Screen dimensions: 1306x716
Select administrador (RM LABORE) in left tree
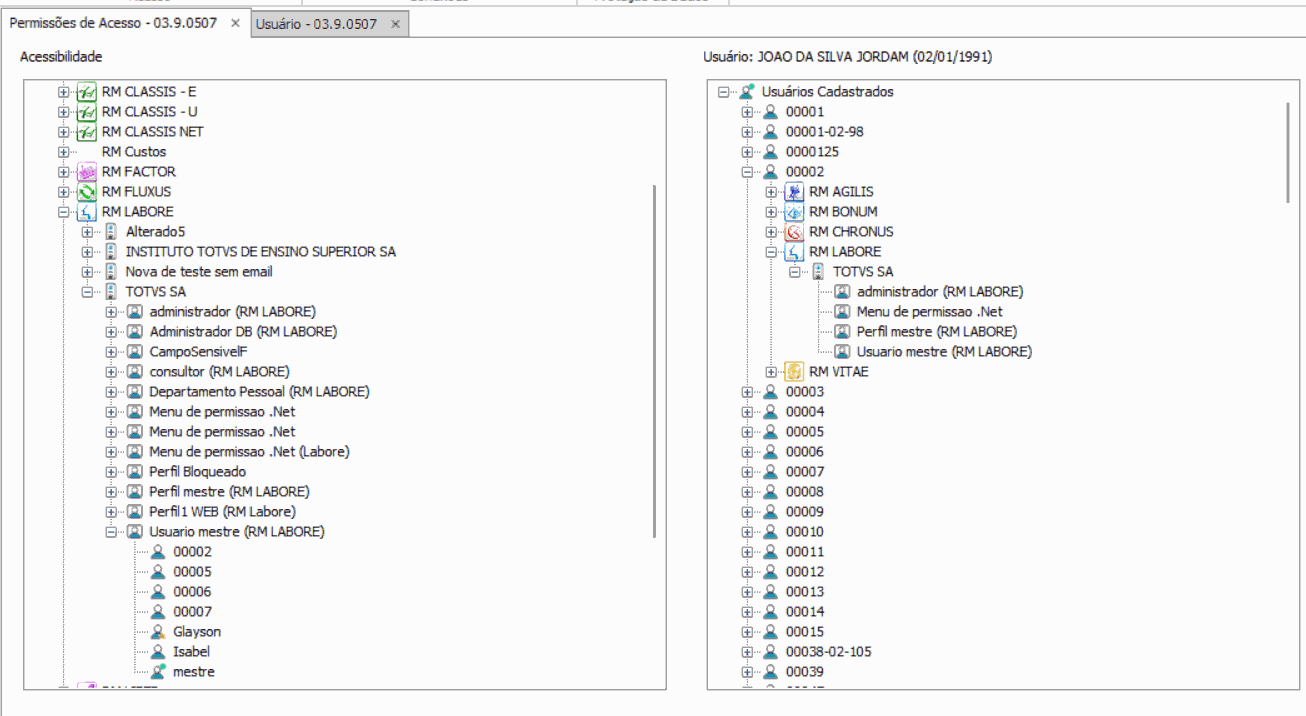[x=232, y=312]
